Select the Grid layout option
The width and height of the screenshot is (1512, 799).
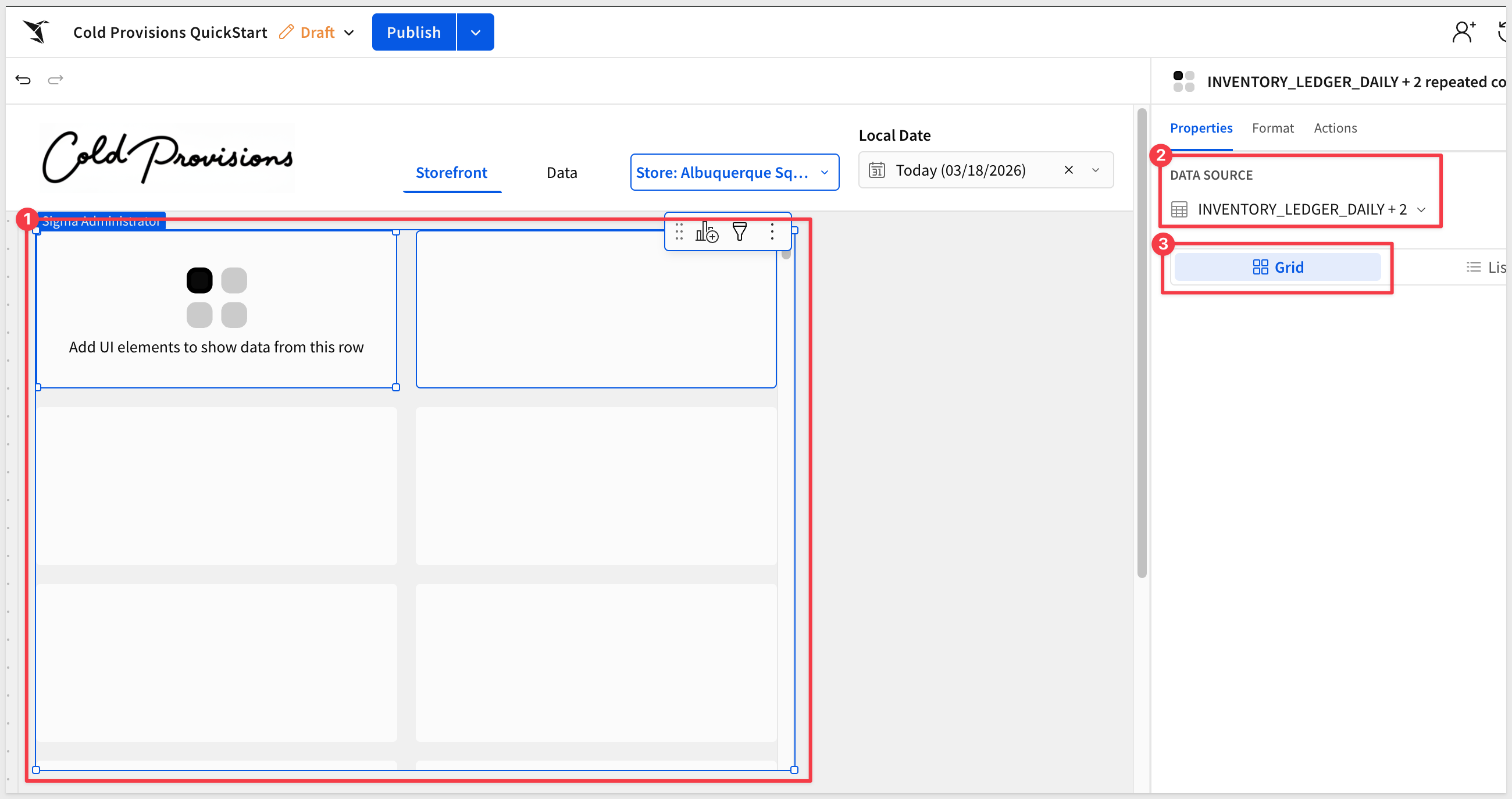1277,267
